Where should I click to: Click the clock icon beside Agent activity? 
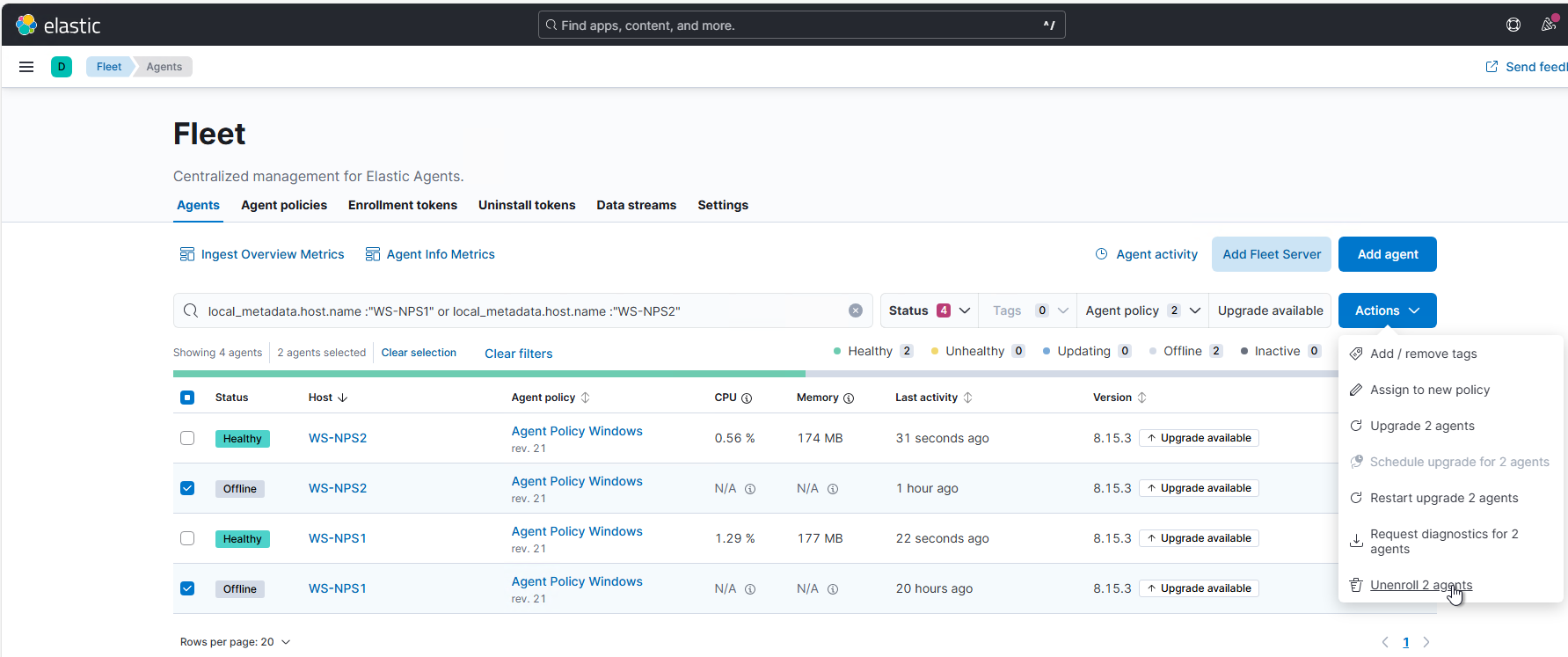tap(1101, 254)
